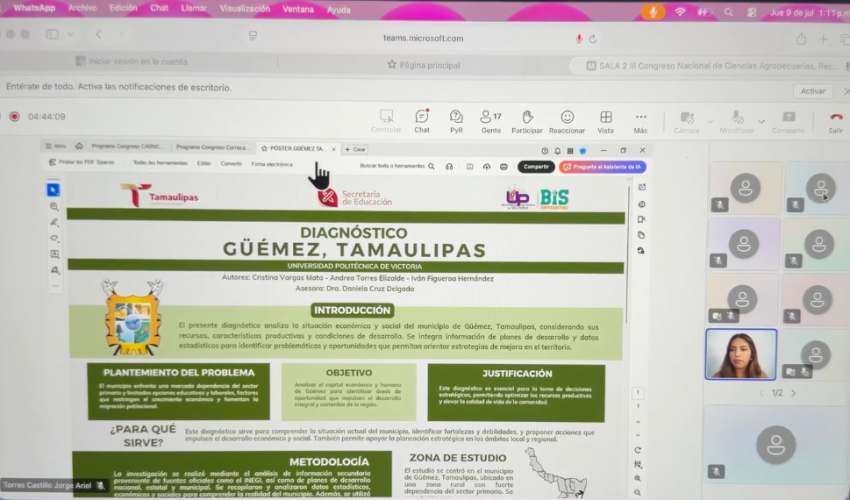Dismiss the desktop notifications banner
This screenshot has width=850, height=500.
846,92
